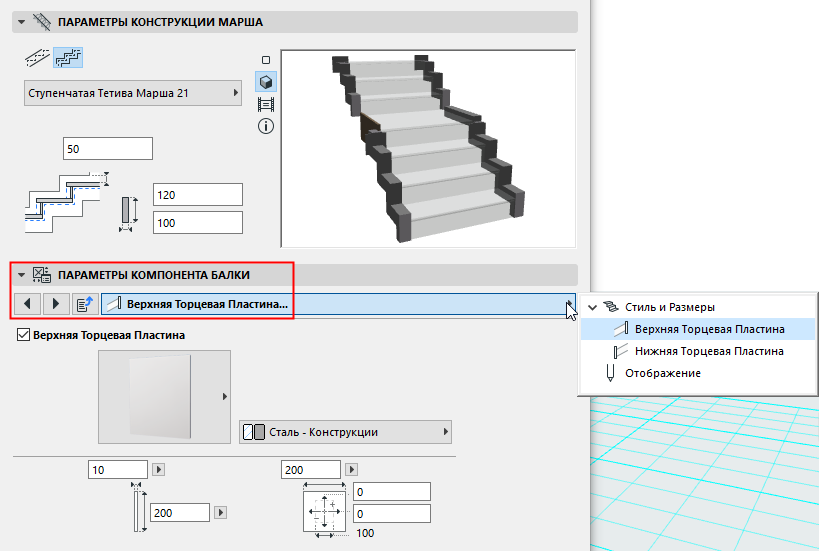Screen dimensions: 819x551
Task: Open Ступенчатая Тетива Марша 21 dropdown
Action: pos(133,93)
